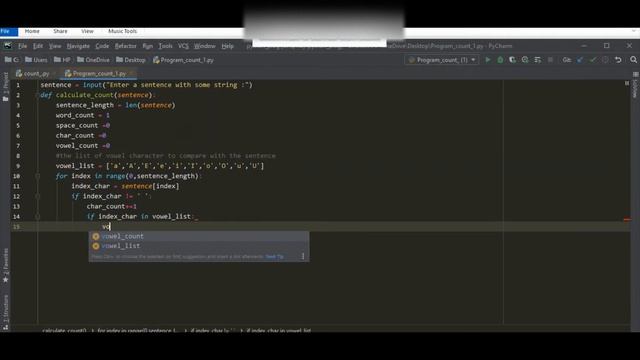Click the C: drive folder in navigation bar

pos(11,60)
